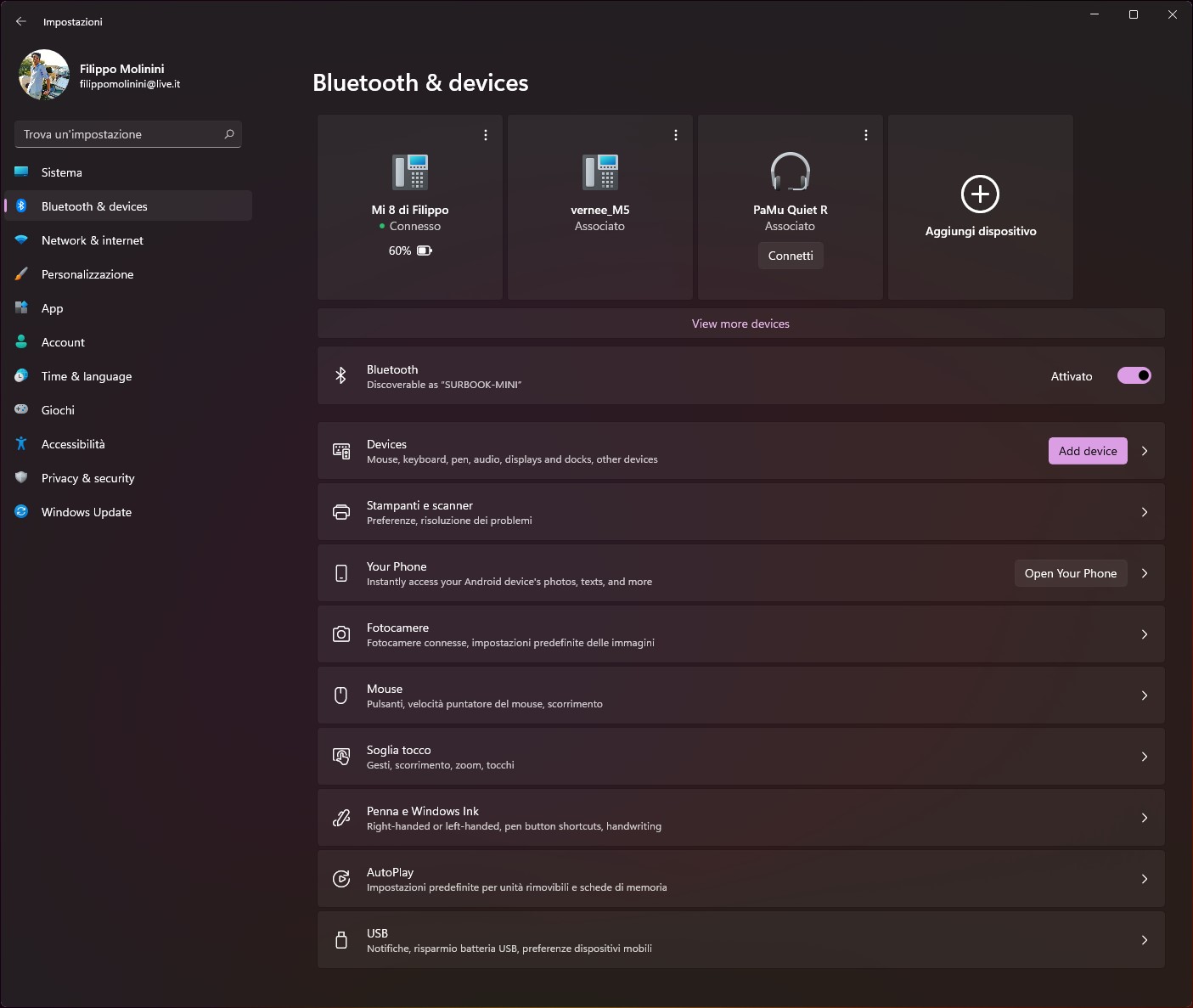Screen dimensions: 1193x1008
Task: Click the pen icon for Penna e Windows Ink
Action: [341, 818]
